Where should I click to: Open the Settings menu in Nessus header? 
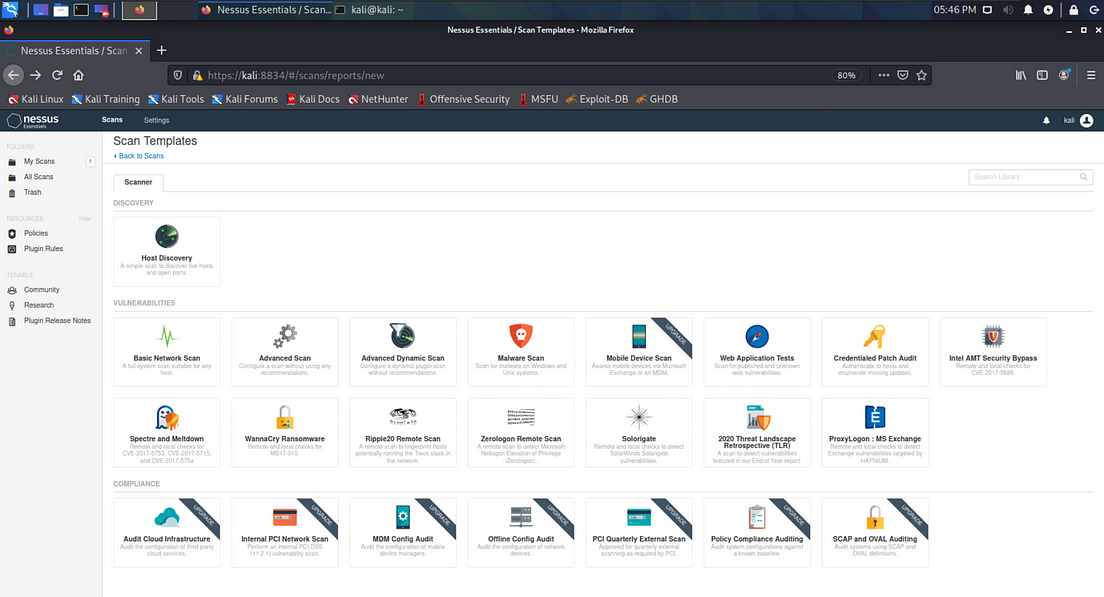point(156,120)
